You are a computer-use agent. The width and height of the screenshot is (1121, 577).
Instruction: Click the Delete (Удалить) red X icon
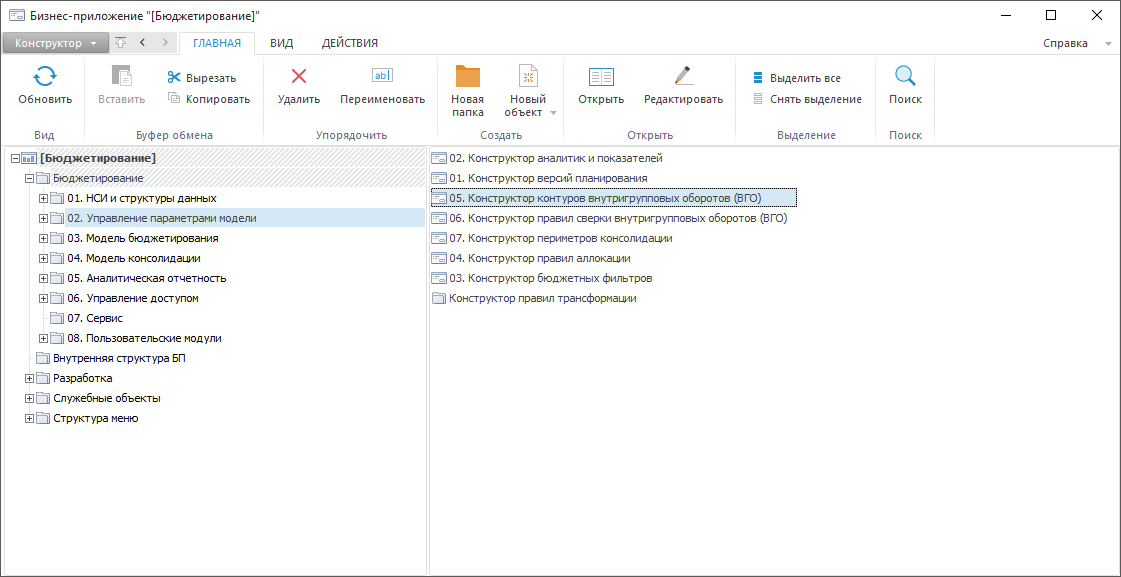point(298,77)
